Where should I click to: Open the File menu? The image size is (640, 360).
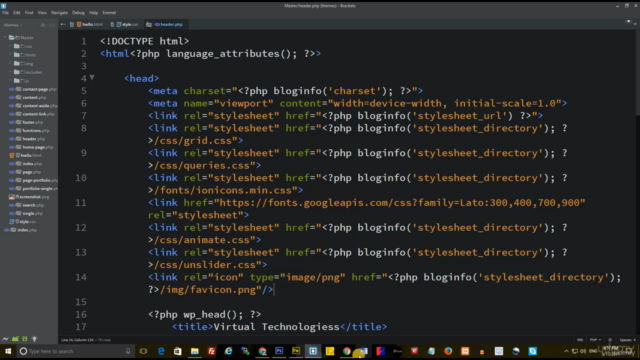pos(5,13)
